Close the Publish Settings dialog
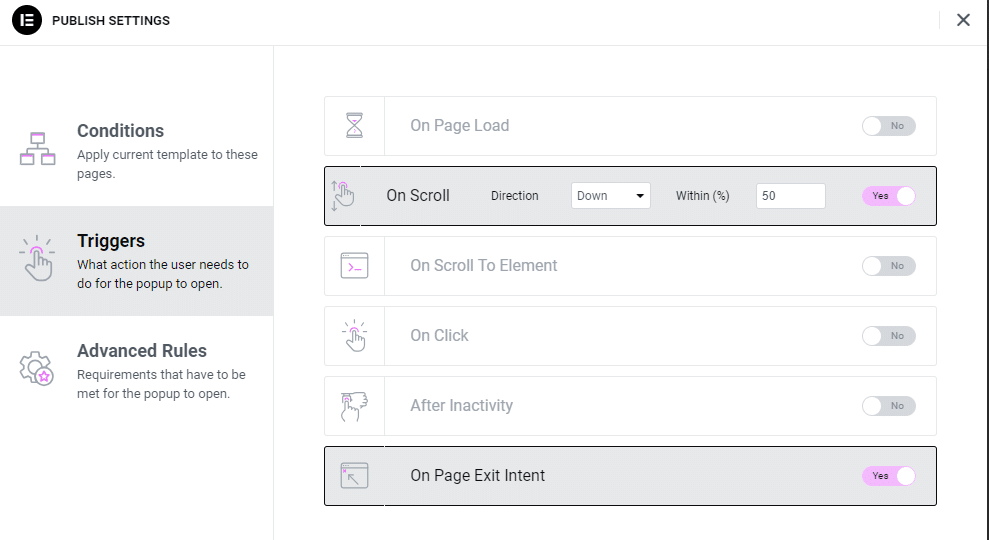The width and height of the screenshot is (989, 540). 963,20
